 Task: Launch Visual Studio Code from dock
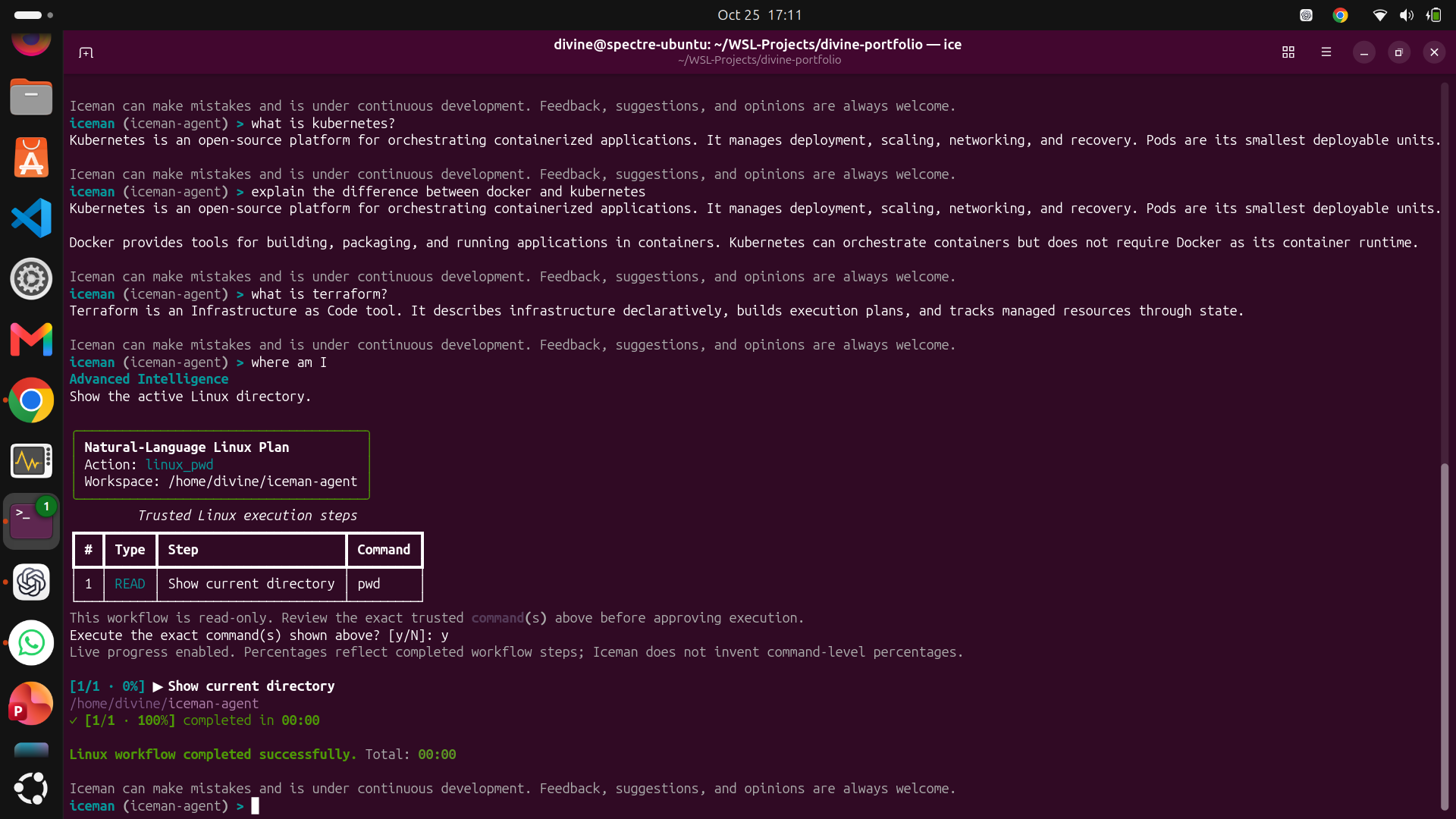(31, 218)
